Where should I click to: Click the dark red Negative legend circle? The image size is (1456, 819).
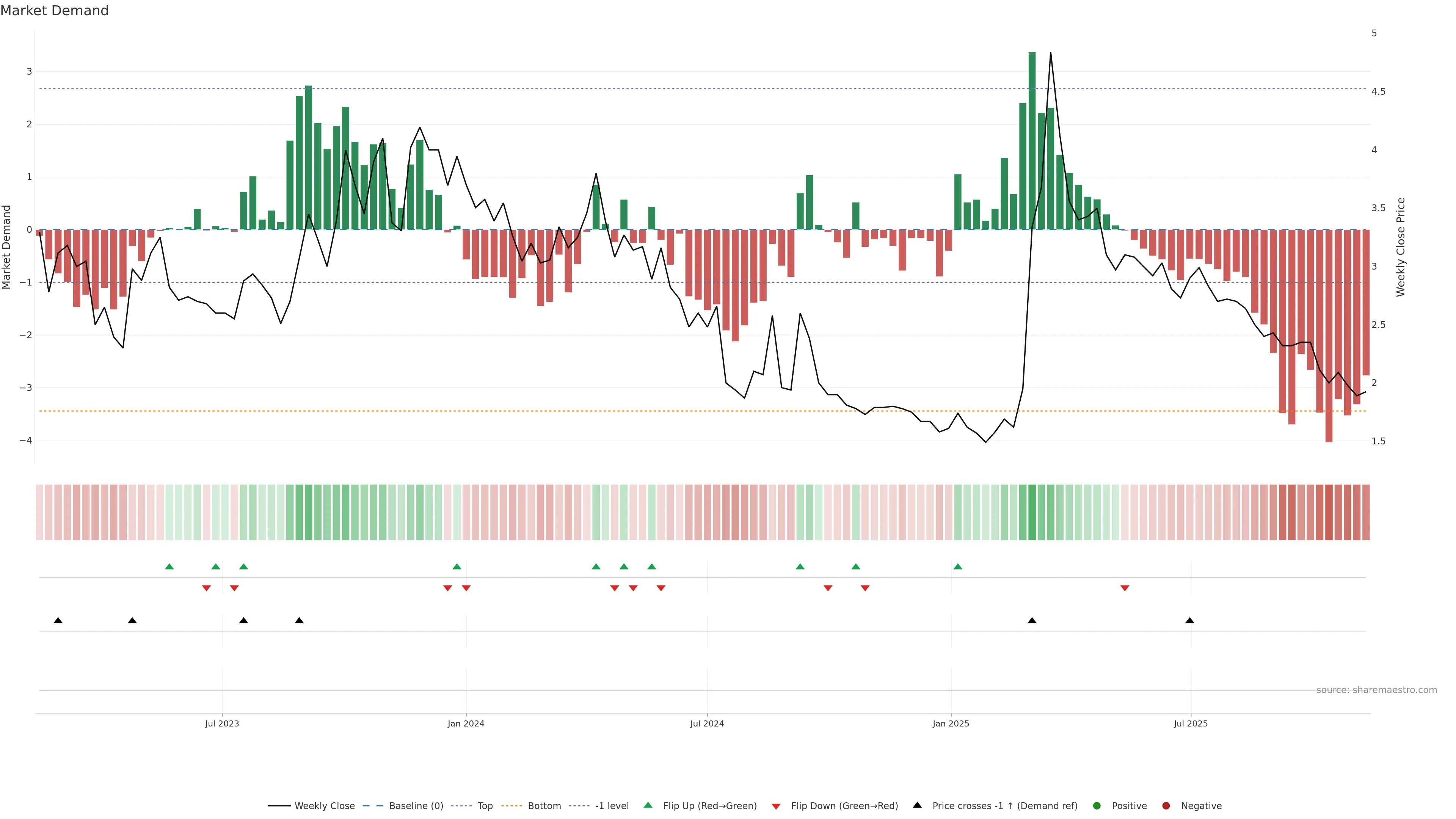coord(1166,805)
